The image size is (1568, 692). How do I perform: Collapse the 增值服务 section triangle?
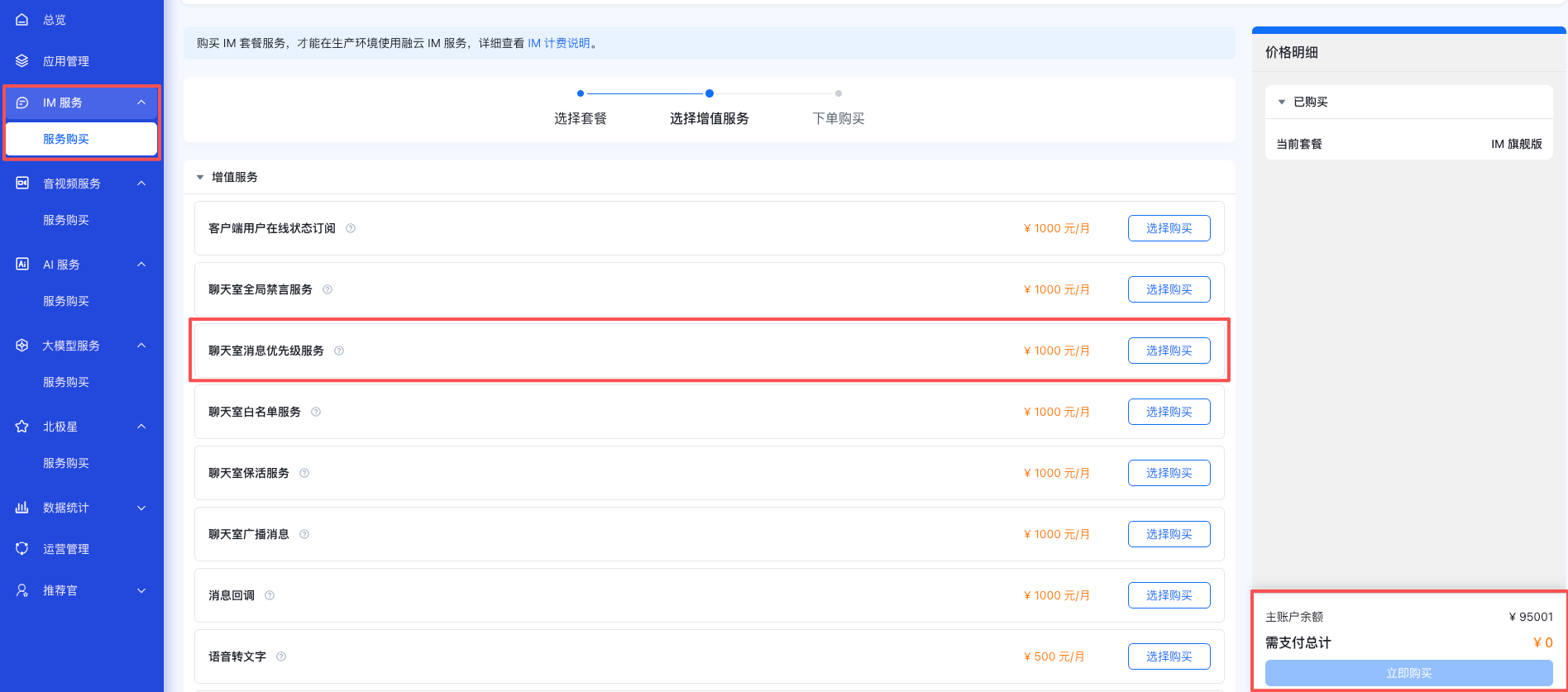coord(200,177)
